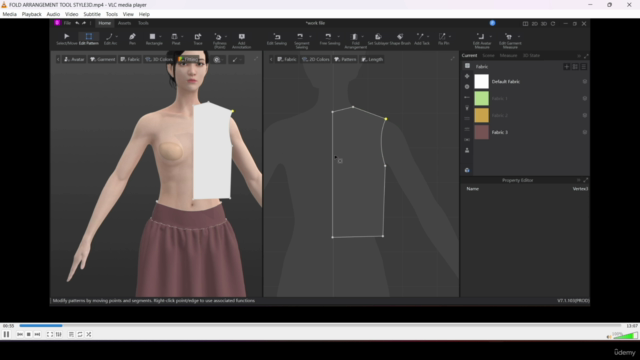Switch to 3D-only window layout
Viewport: 640px width, 360px height.
(544, 24)
